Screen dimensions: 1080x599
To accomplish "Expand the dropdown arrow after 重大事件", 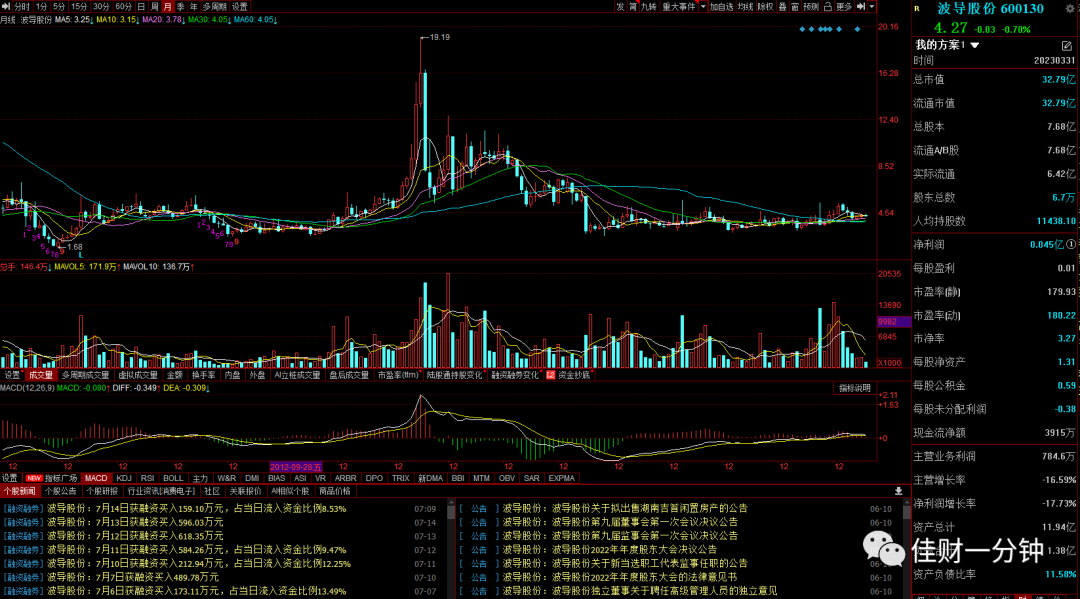I will [703, 6].
